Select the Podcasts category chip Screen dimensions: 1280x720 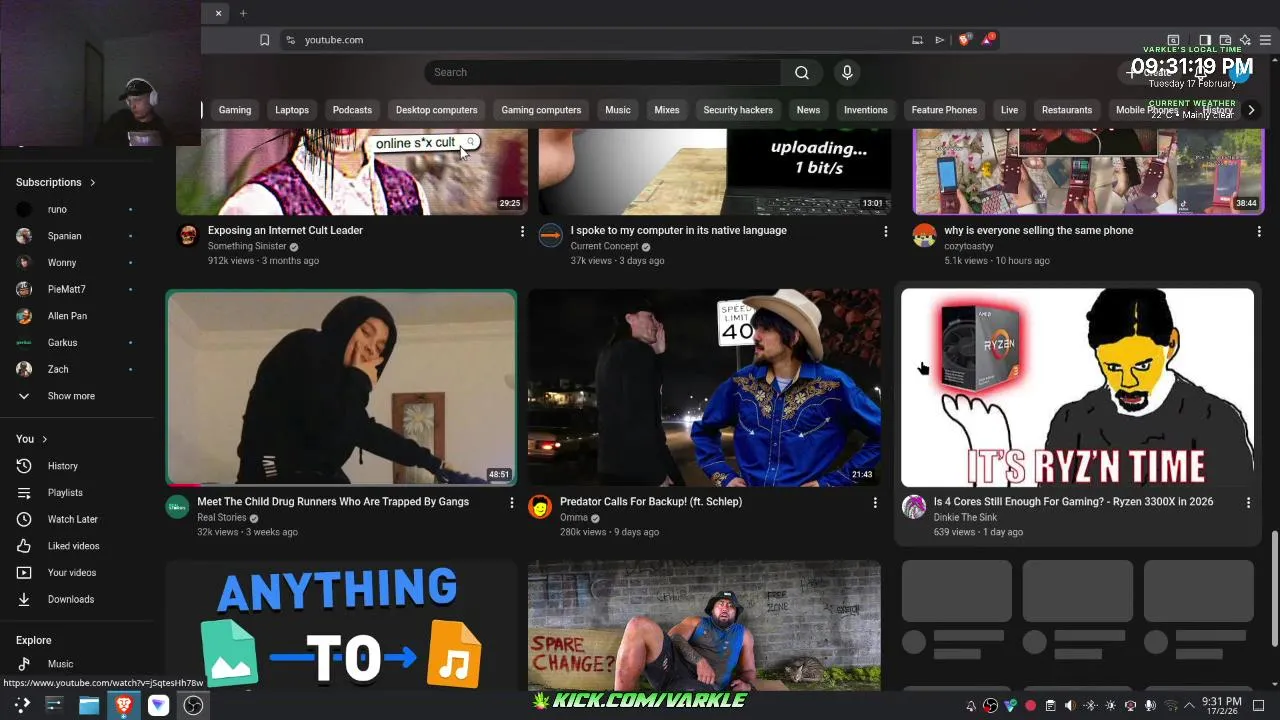[x=352, y=110]
